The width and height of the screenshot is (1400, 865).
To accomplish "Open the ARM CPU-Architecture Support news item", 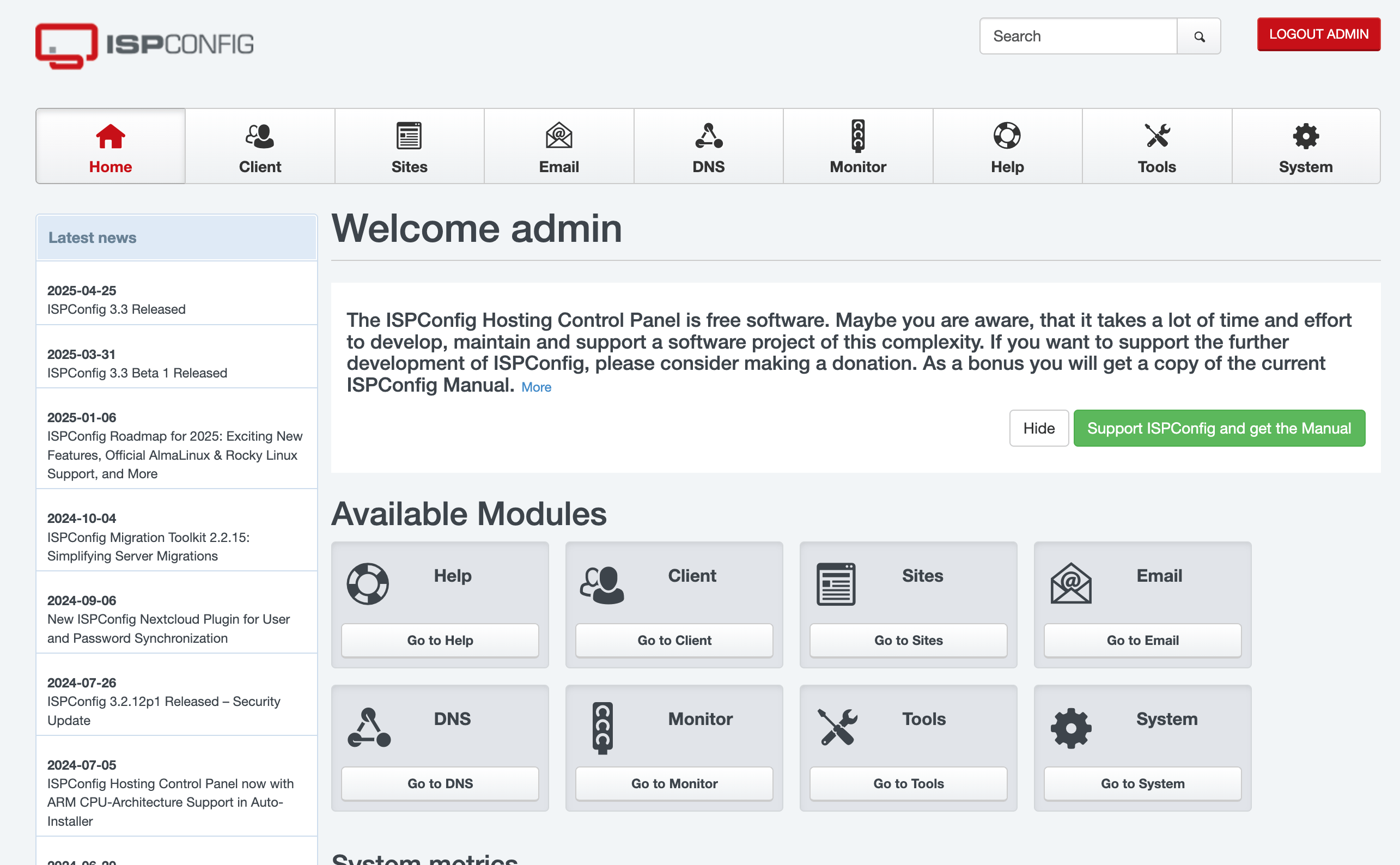I will [171, 802].
